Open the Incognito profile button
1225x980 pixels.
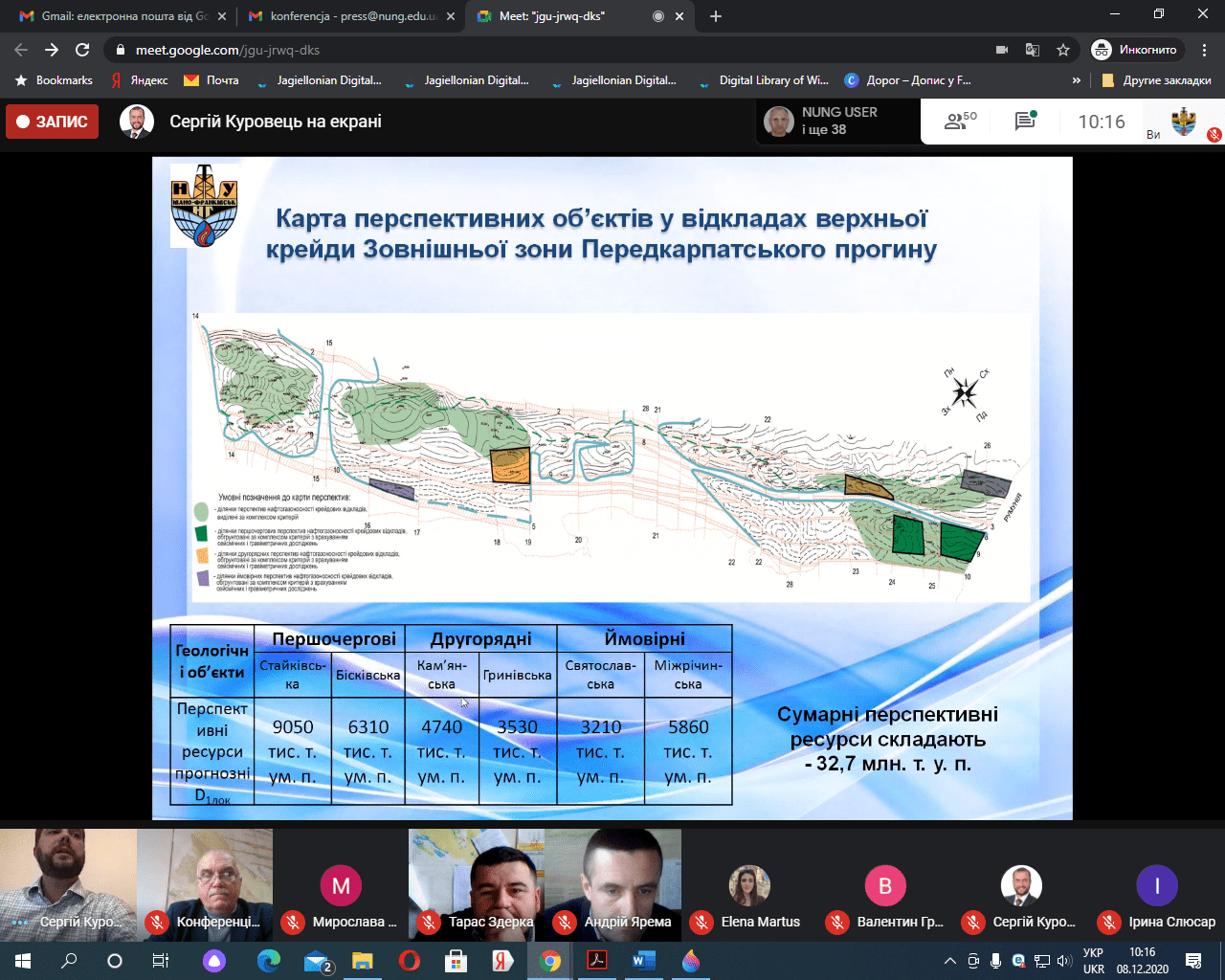(x=1136, y=50)
